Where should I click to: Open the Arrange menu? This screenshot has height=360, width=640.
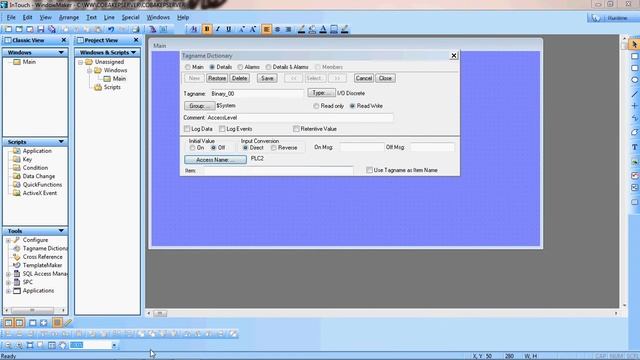pyautogui.click(x=69, y=18)
